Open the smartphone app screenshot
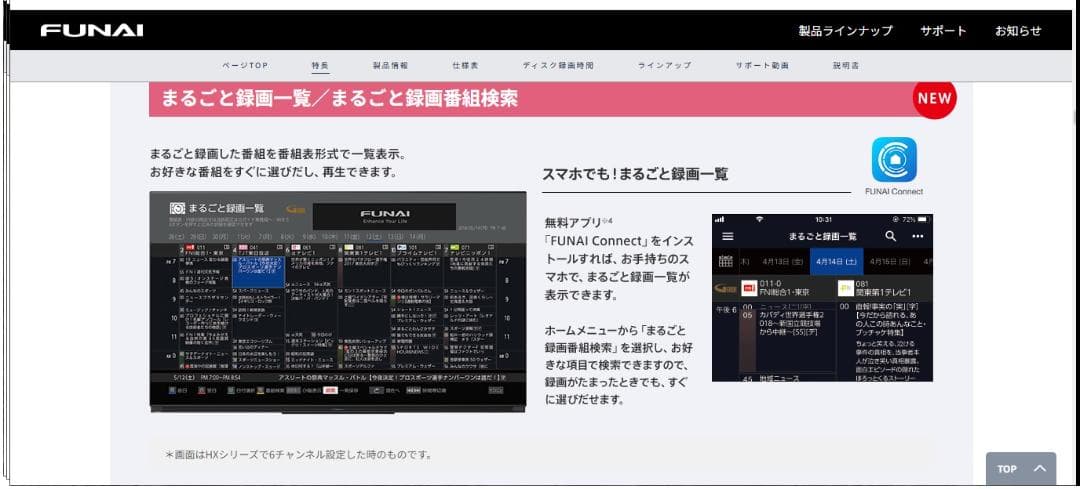 (x=822, y=298)
